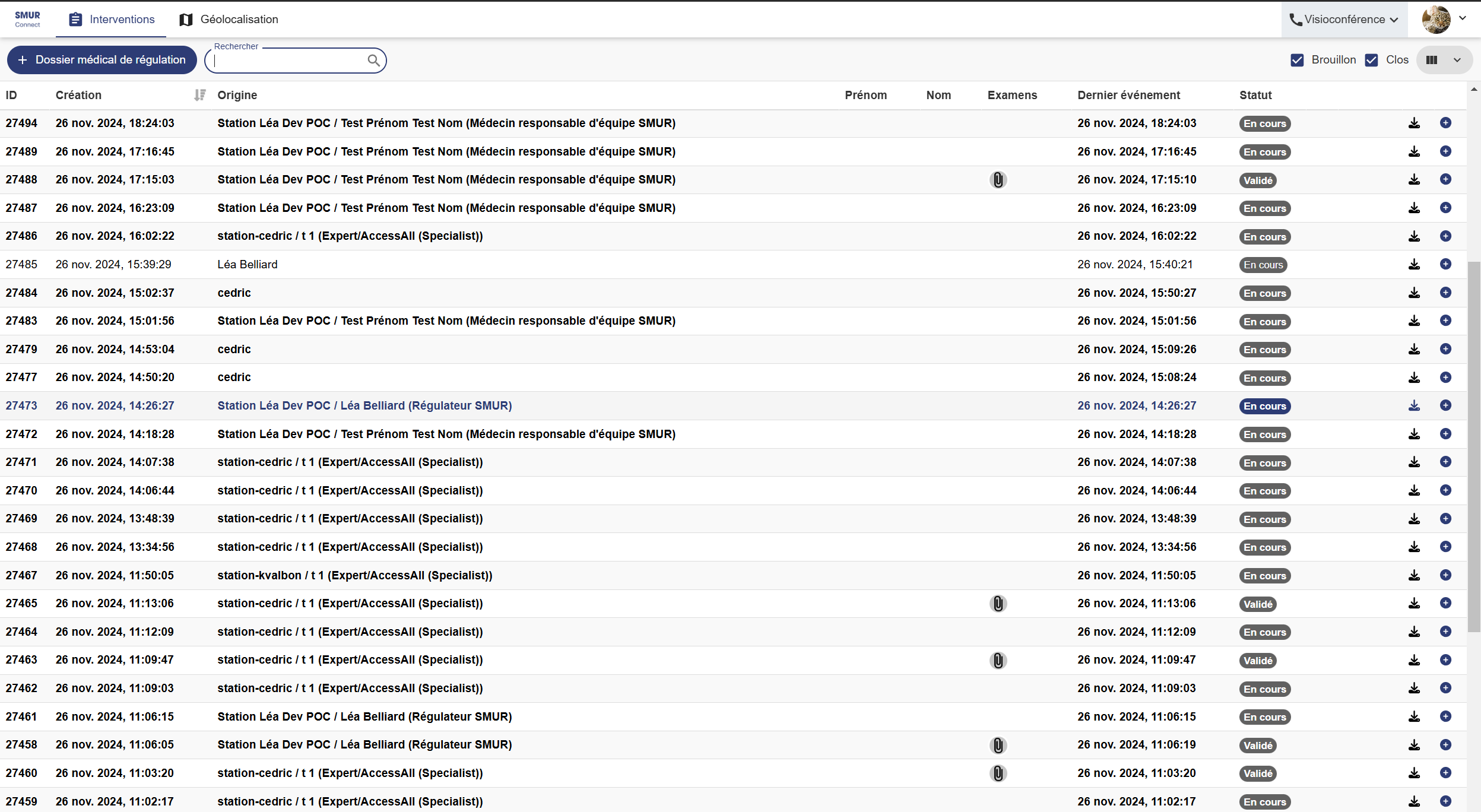The width and height of the screenshot is (1481, 812).
Task: Toggle the Clos checkbox
Action: tap(1371, 60)
